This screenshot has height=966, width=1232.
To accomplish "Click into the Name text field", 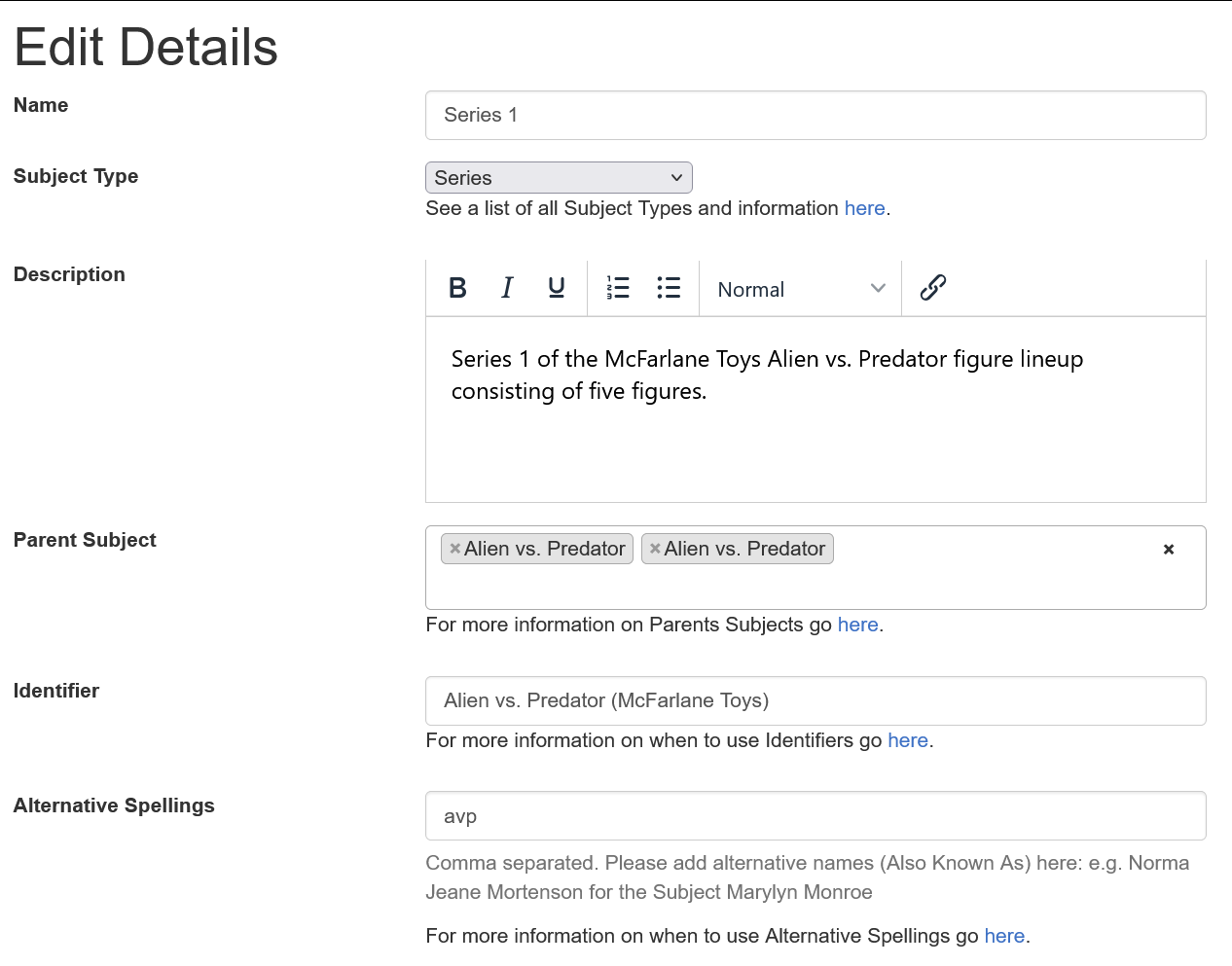I will click(x=815, y=116).
